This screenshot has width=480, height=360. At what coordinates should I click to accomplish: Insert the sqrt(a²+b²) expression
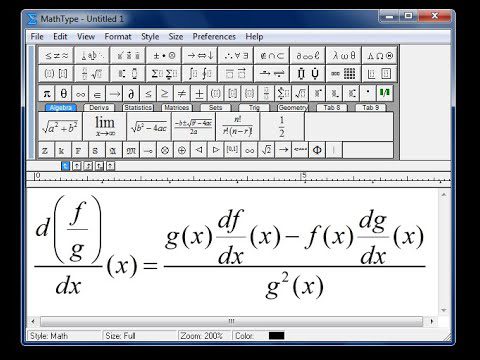click(60, 127)
